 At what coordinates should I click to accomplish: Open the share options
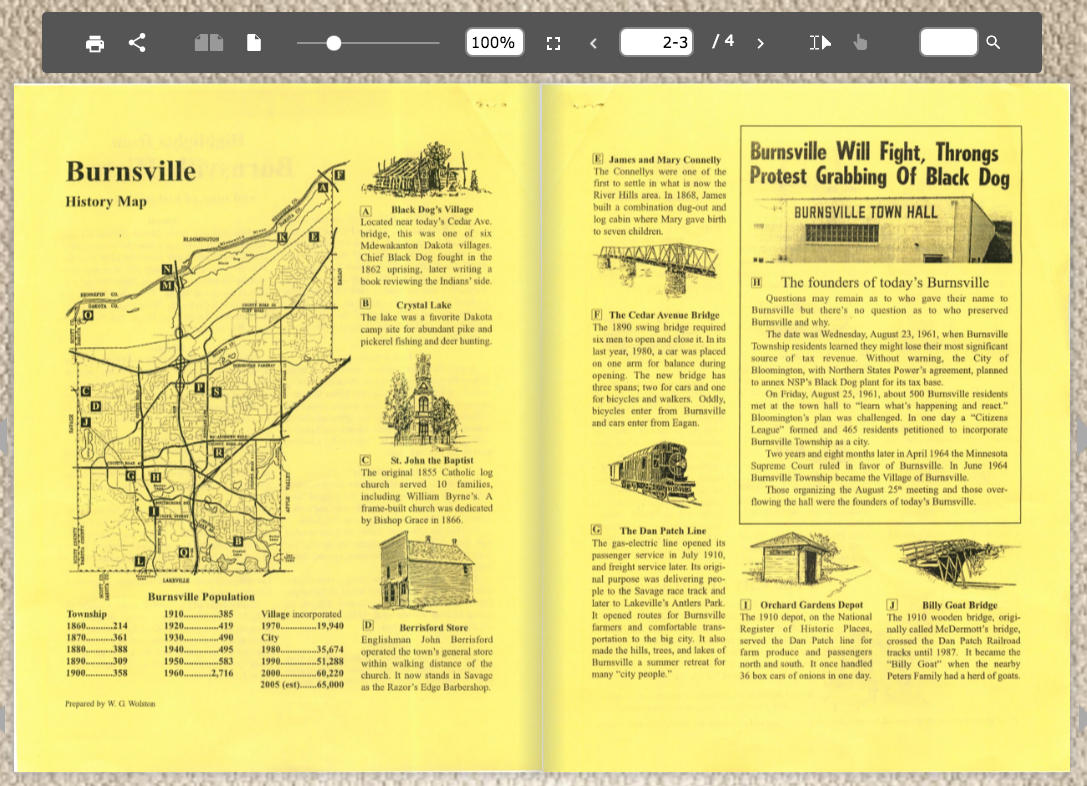[x=138, y=43]
